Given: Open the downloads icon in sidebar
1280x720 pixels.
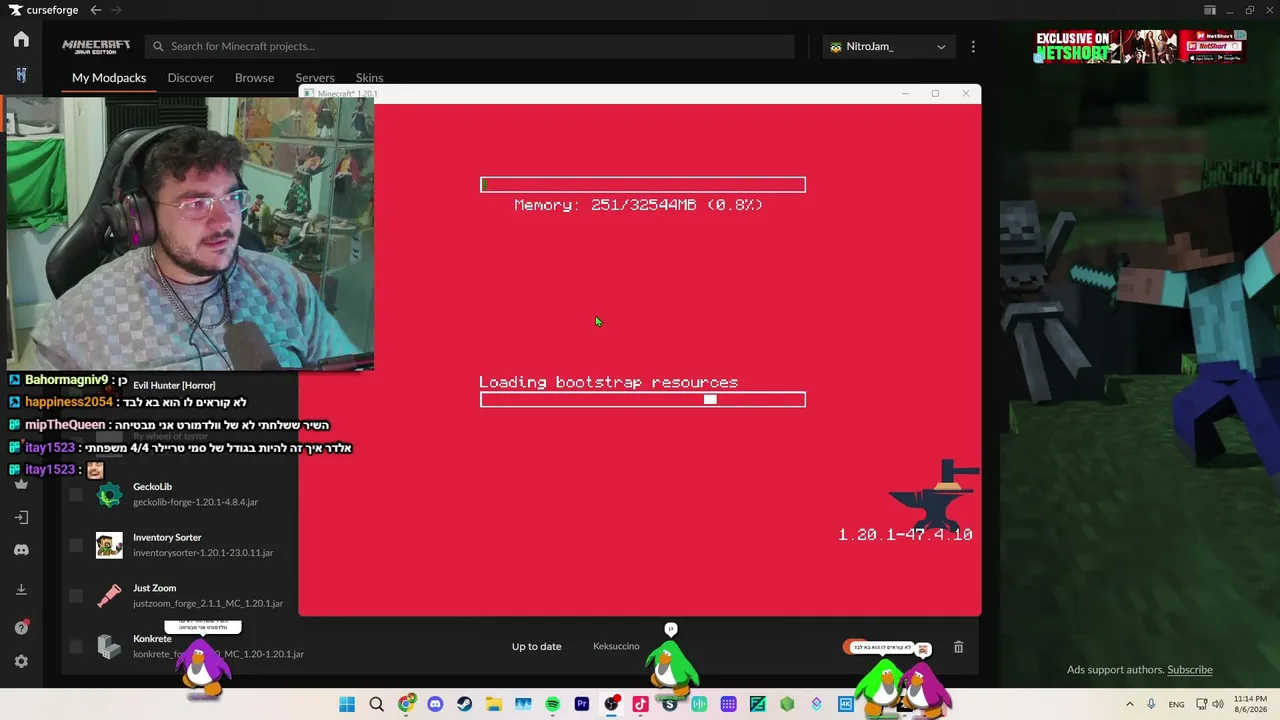Looking at the screenshot, I should click(x=21, y=590).
